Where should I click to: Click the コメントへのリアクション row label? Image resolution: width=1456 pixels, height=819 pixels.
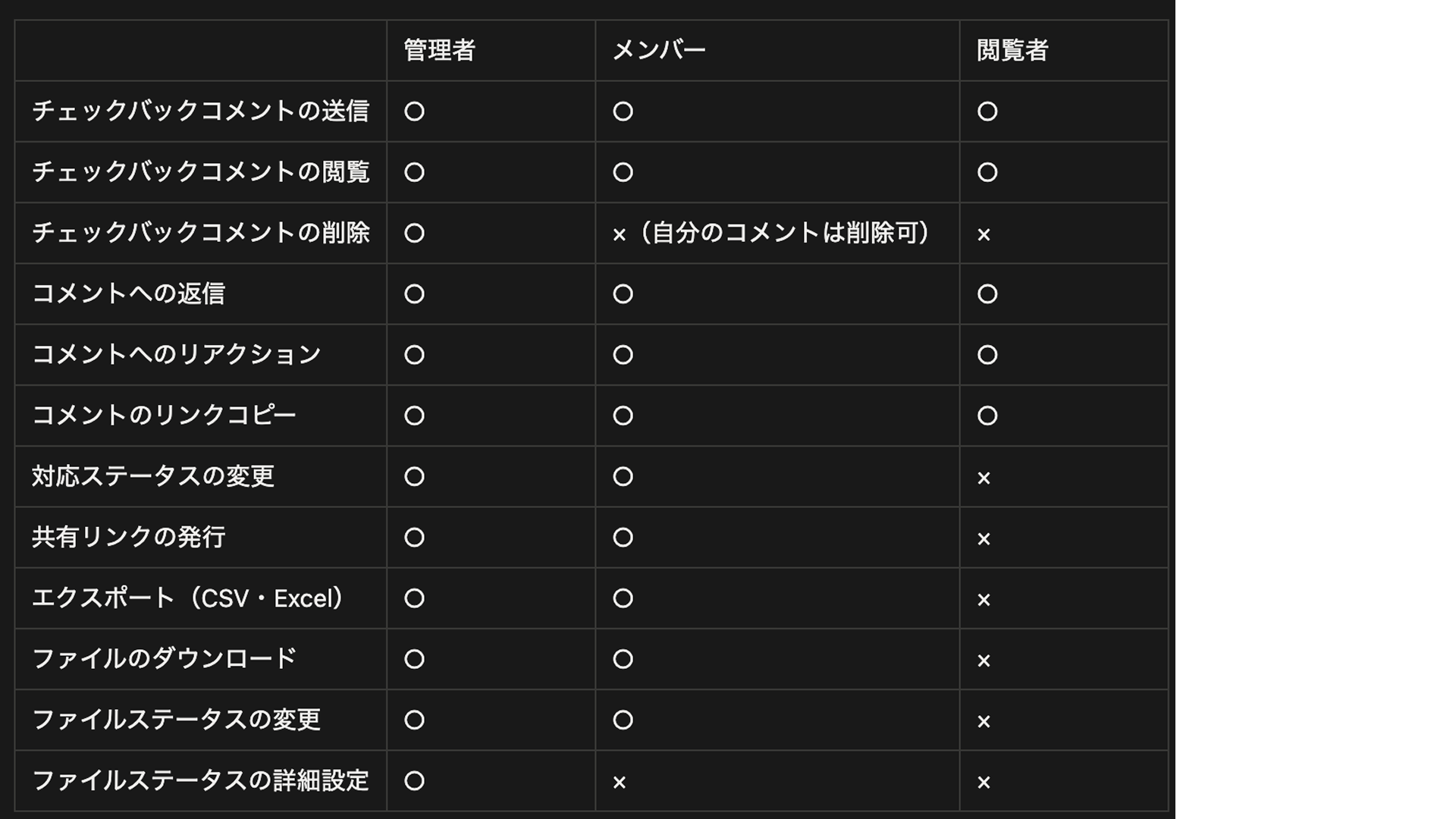(176, 354)
